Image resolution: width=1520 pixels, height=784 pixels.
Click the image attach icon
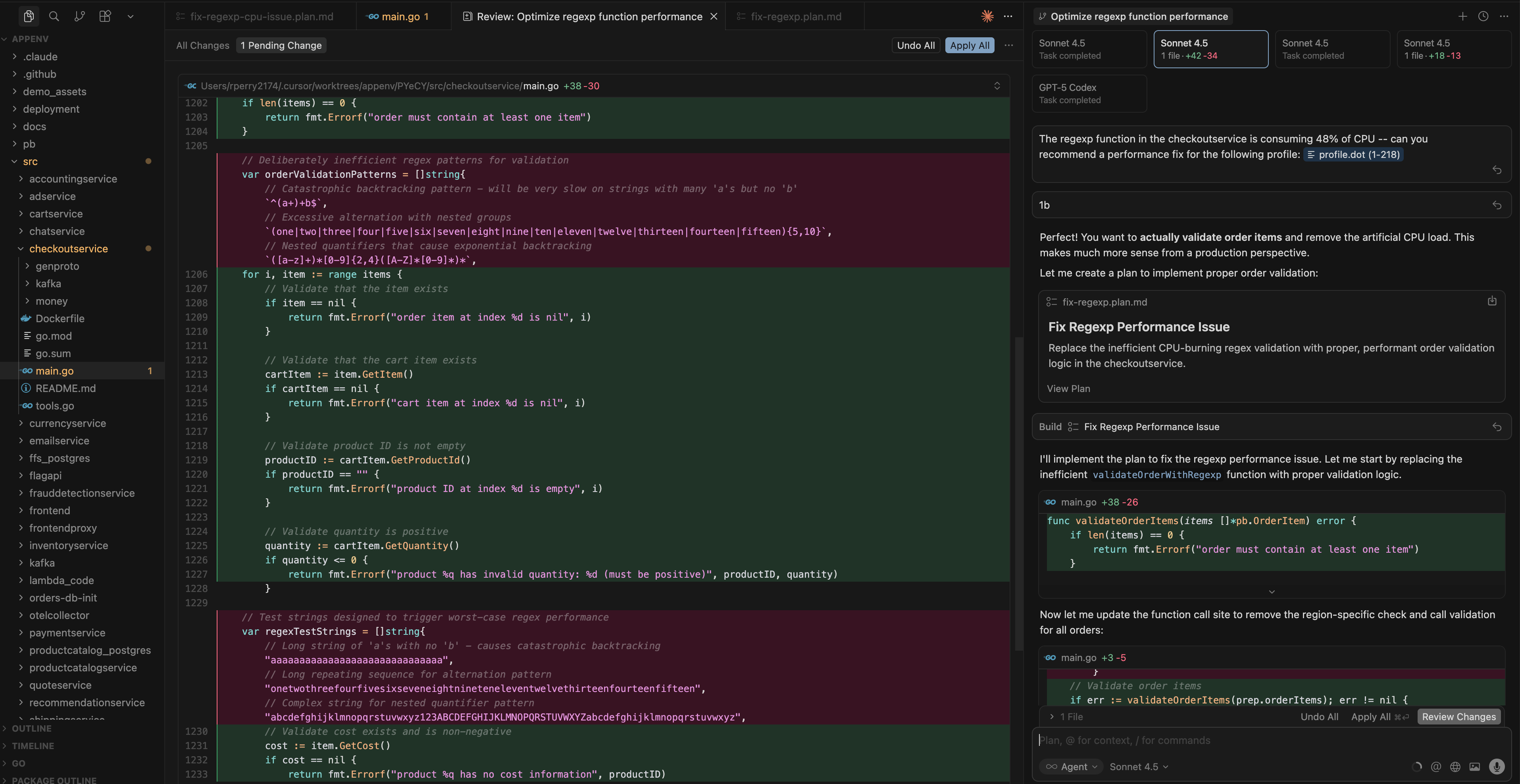[1475, 766]
